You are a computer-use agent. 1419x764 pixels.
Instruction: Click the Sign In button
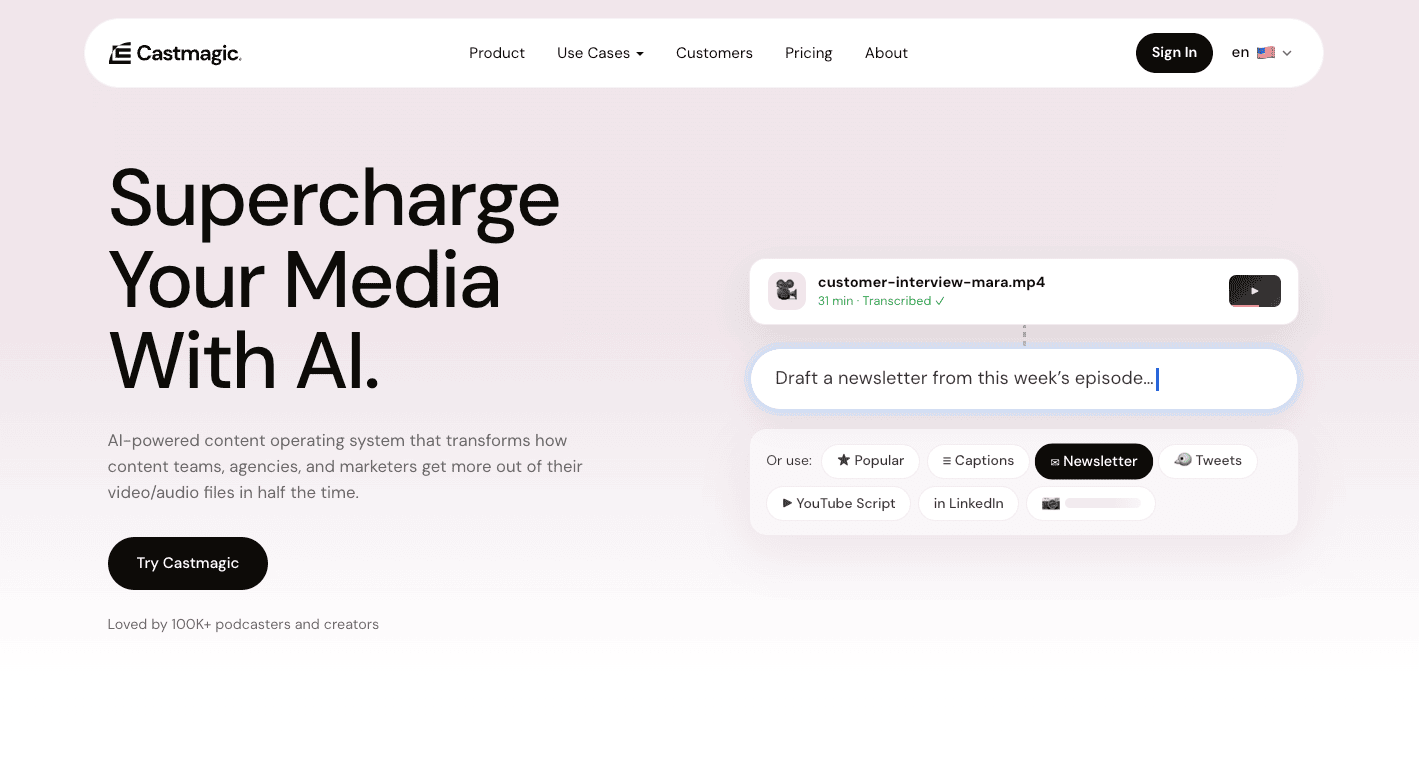tap(1174, 53)
